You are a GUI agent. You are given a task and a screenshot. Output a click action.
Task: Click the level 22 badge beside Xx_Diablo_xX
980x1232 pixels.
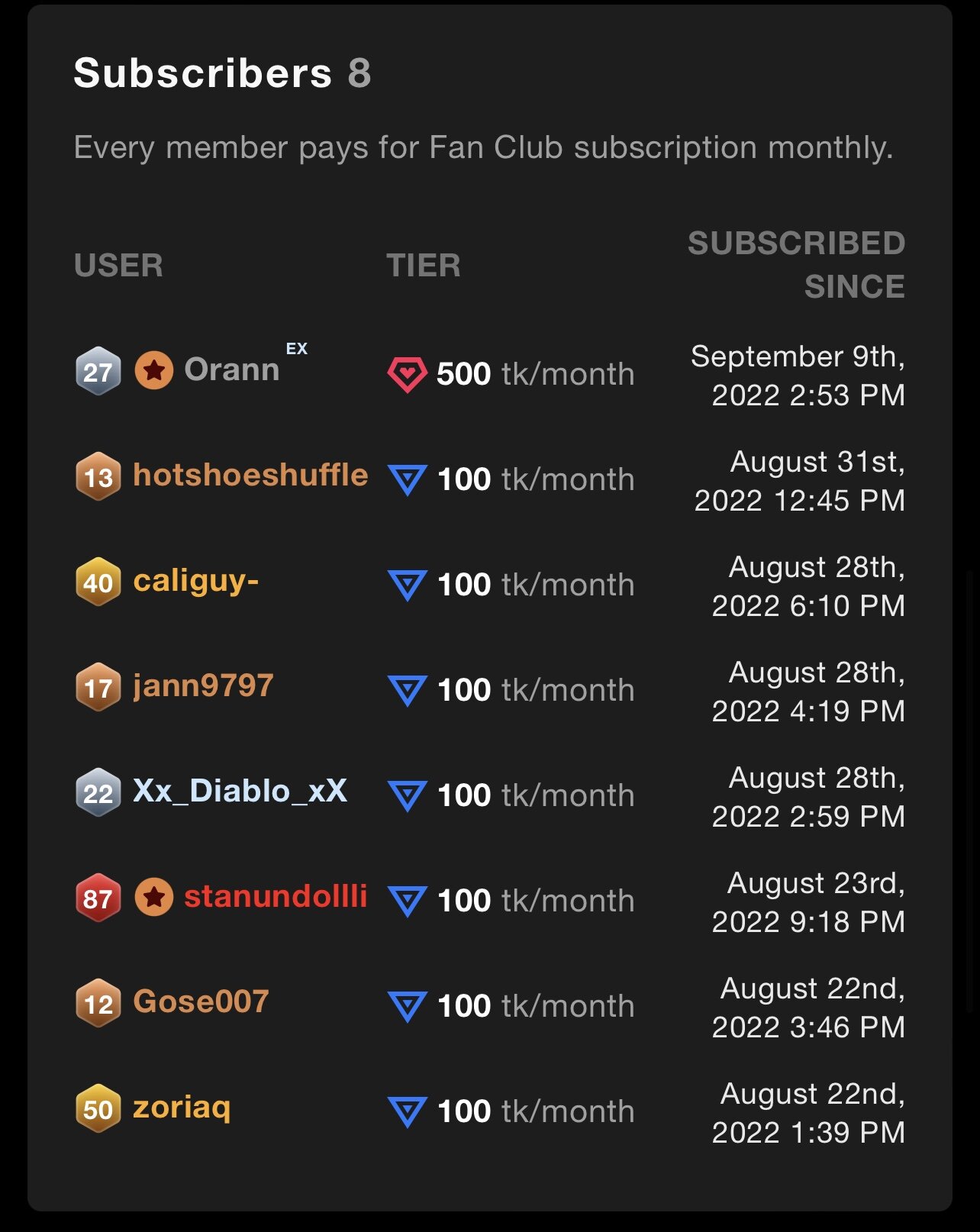coord(98,793)
